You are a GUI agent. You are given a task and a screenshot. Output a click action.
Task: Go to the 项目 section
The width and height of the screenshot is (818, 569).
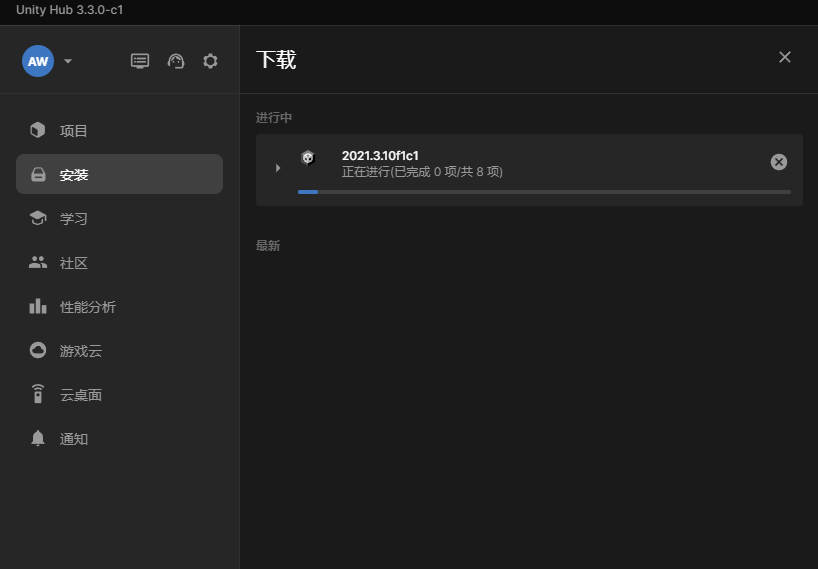[119, 130]
